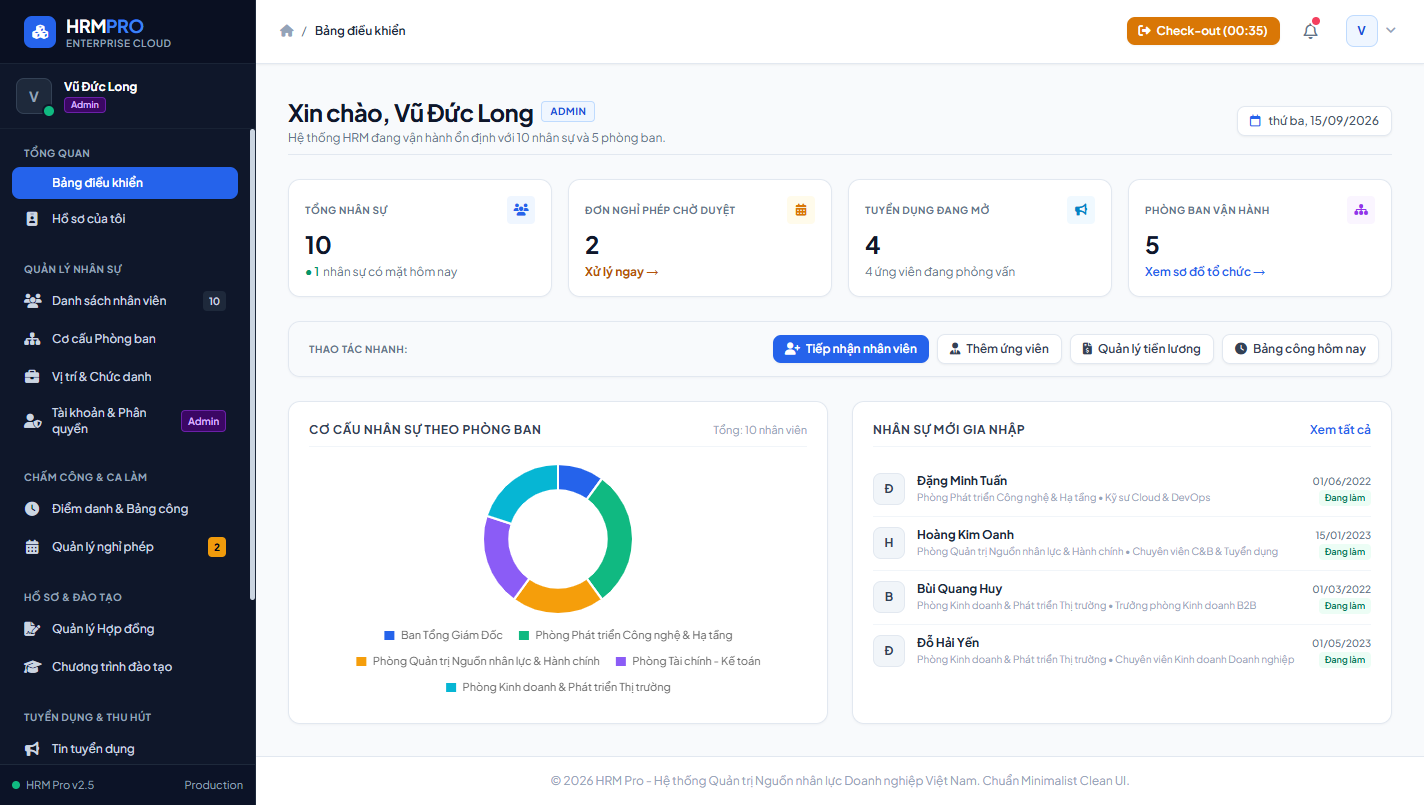Viewport: 1424px width, 805px height.
Task: Open the notifications bell
Action: tap(1310, 31)
